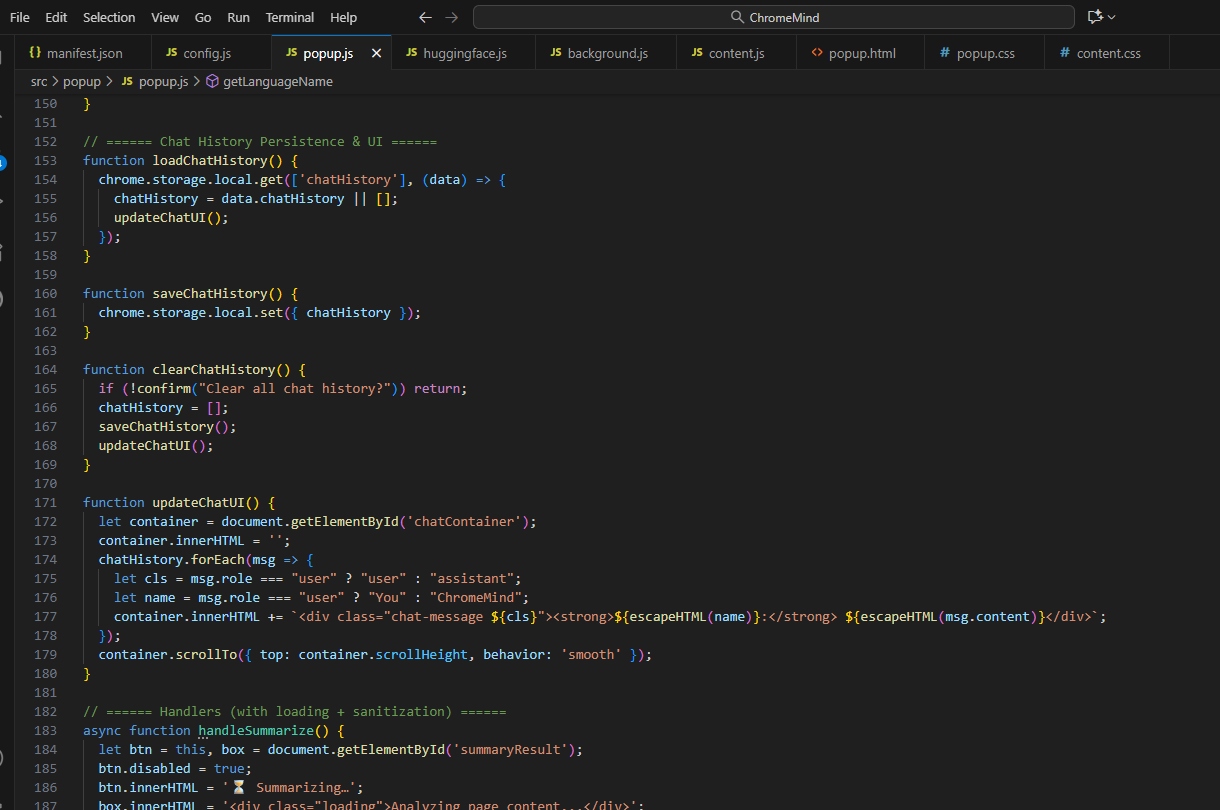Viewport: 1220px width, 810px height.
Task: Select the popup.css tab
Action: tap(985, 53)
